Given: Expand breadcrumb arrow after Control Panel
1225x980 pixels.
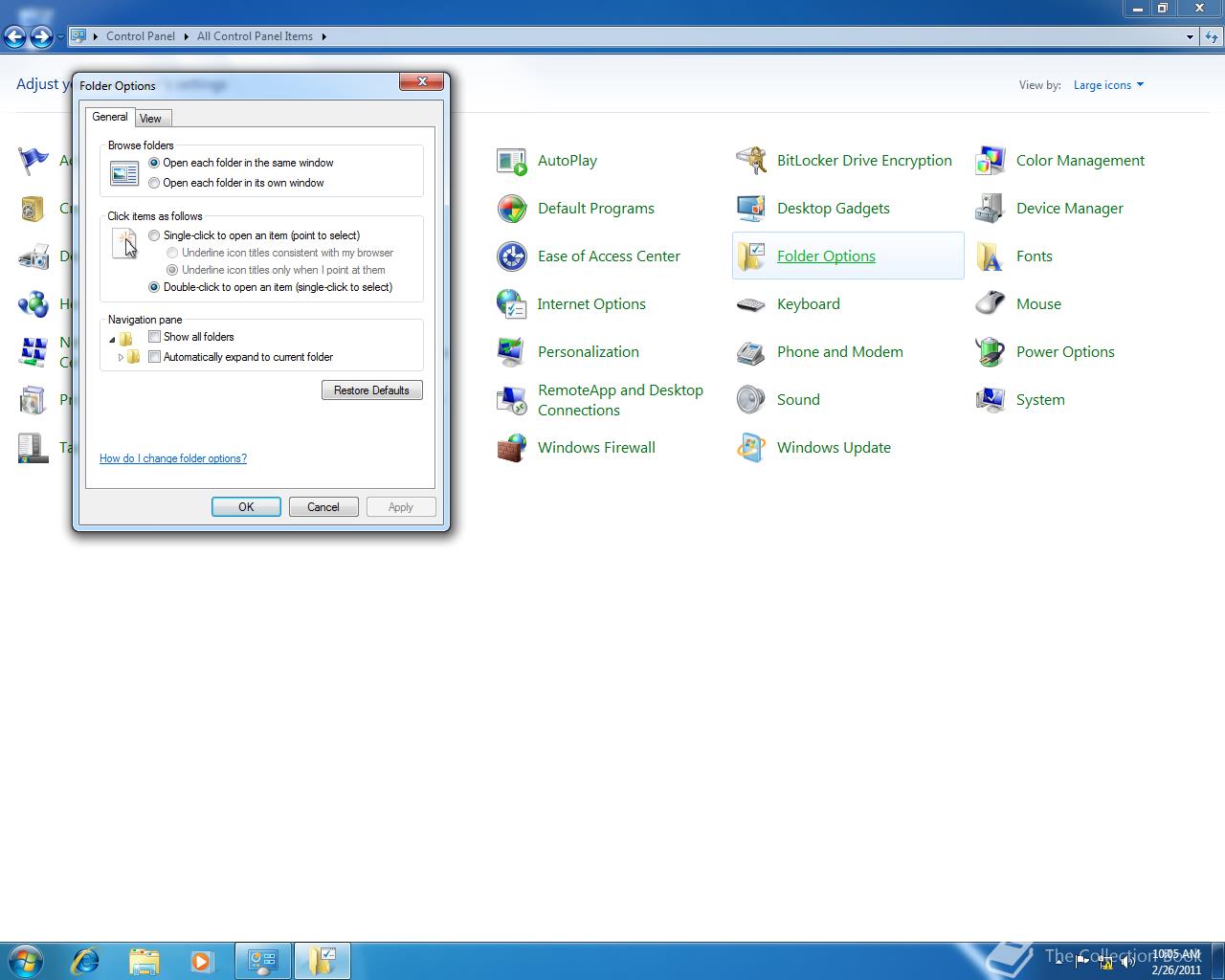Looking at the screenshot, I should (186, 36).
